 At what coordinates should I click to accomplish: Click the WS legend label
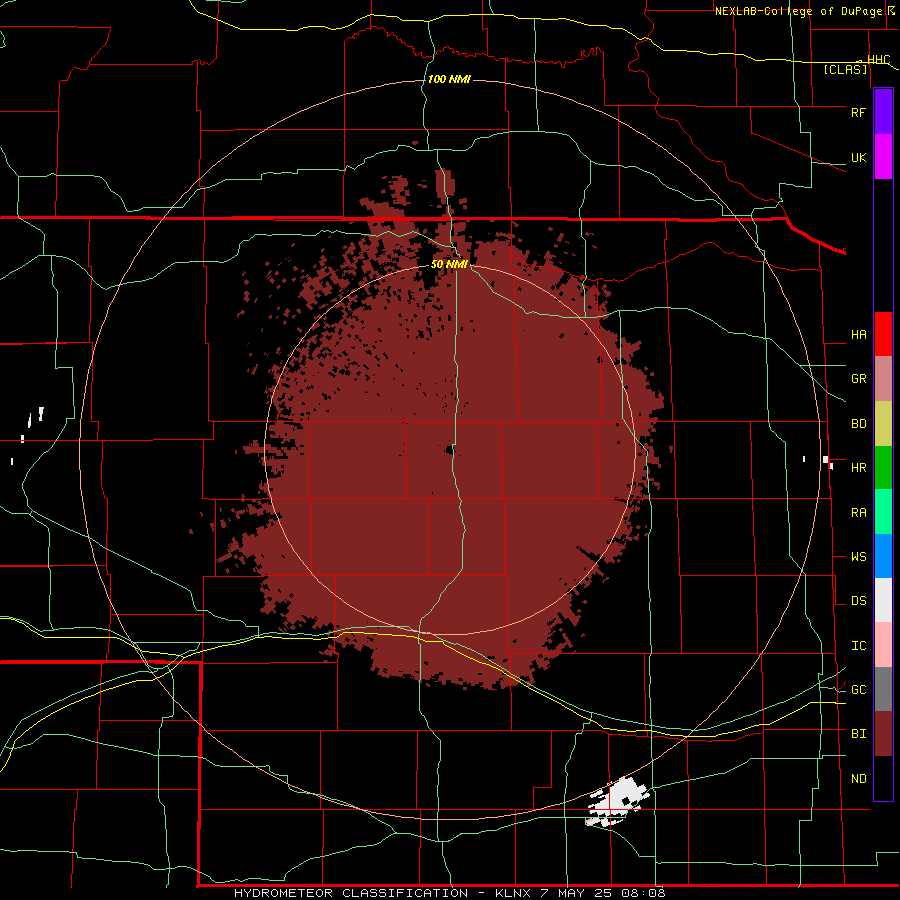858,556
